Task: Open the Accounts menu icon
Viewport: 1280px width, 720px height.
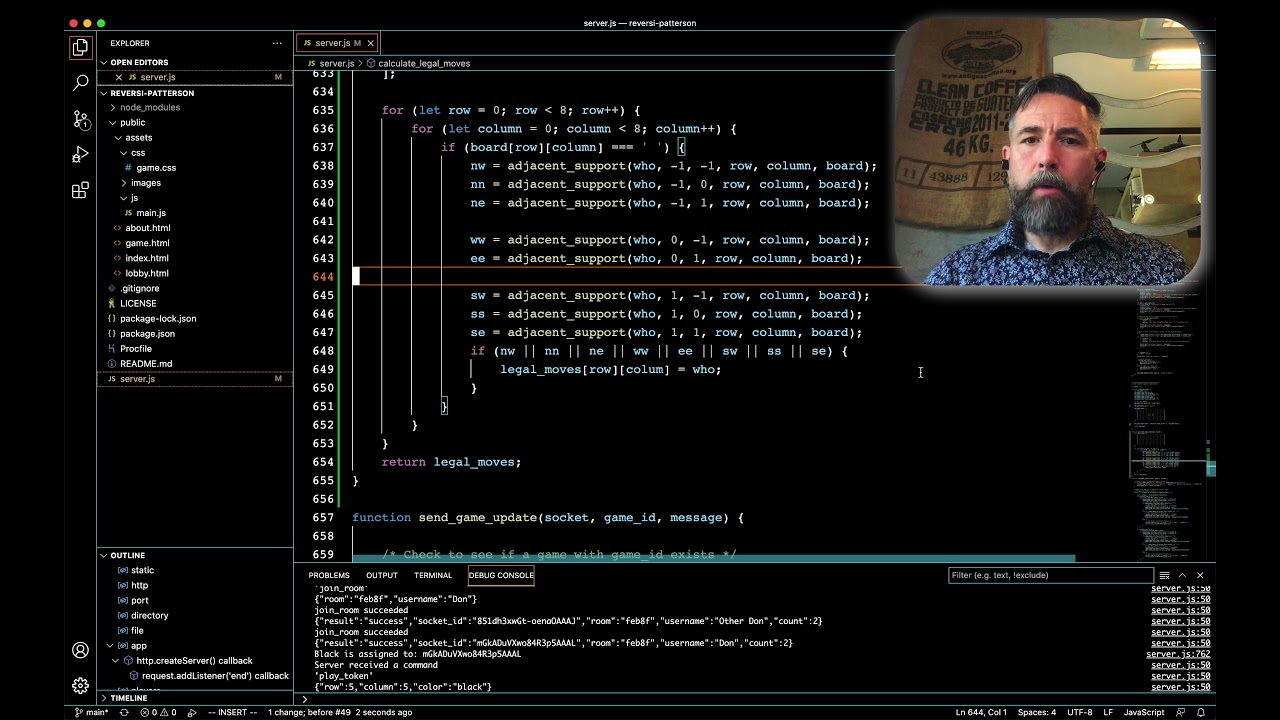Action: click(80, 650)
